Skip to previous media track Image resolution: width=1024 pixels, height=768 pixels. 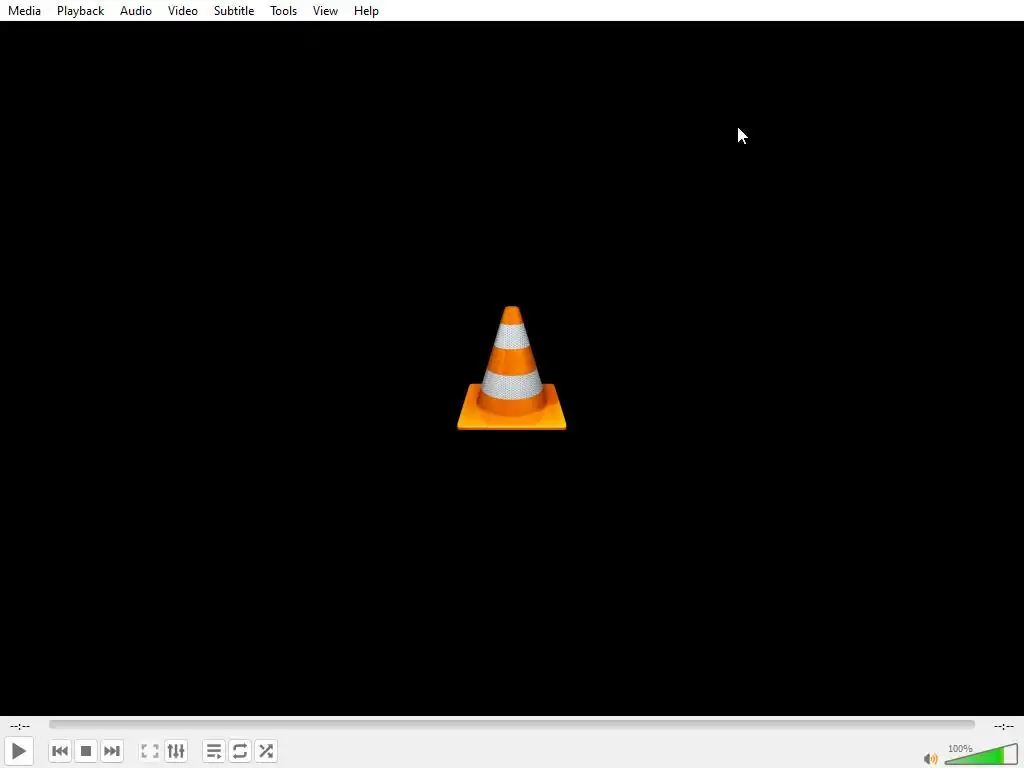tap(60, 751)
